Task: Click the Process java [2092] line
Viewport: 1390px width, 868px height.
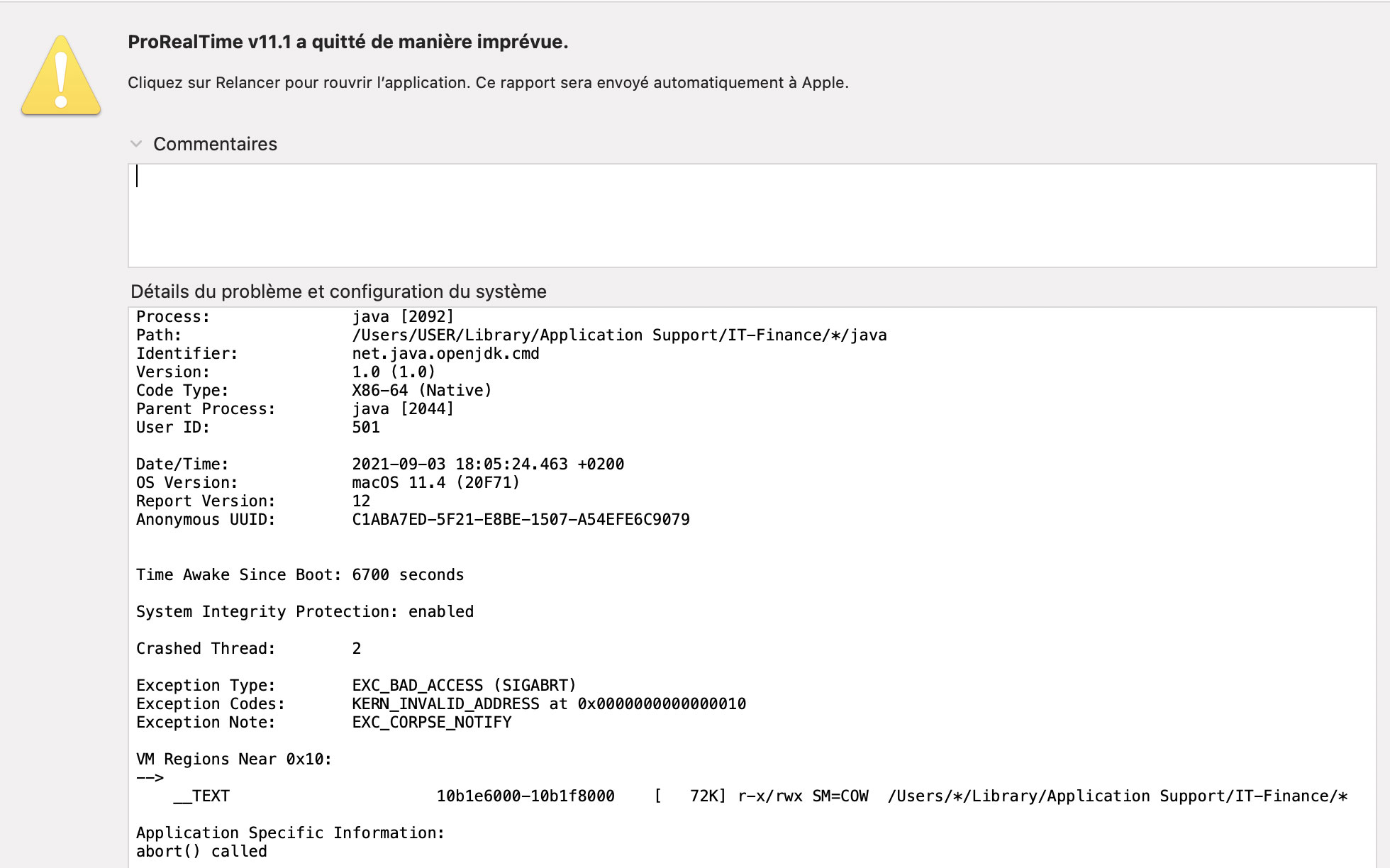Action: coord(294,316)
